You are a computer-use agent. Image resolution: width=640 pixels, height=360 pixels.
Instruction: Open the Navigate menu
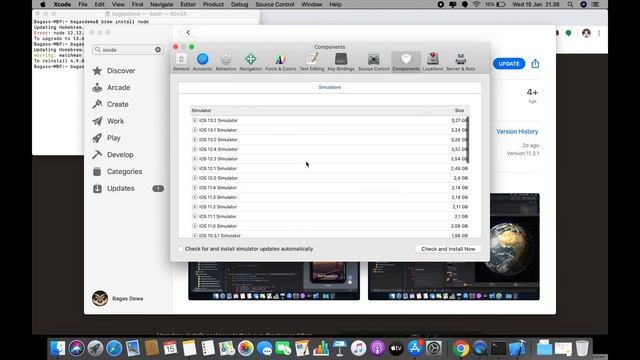161,4
